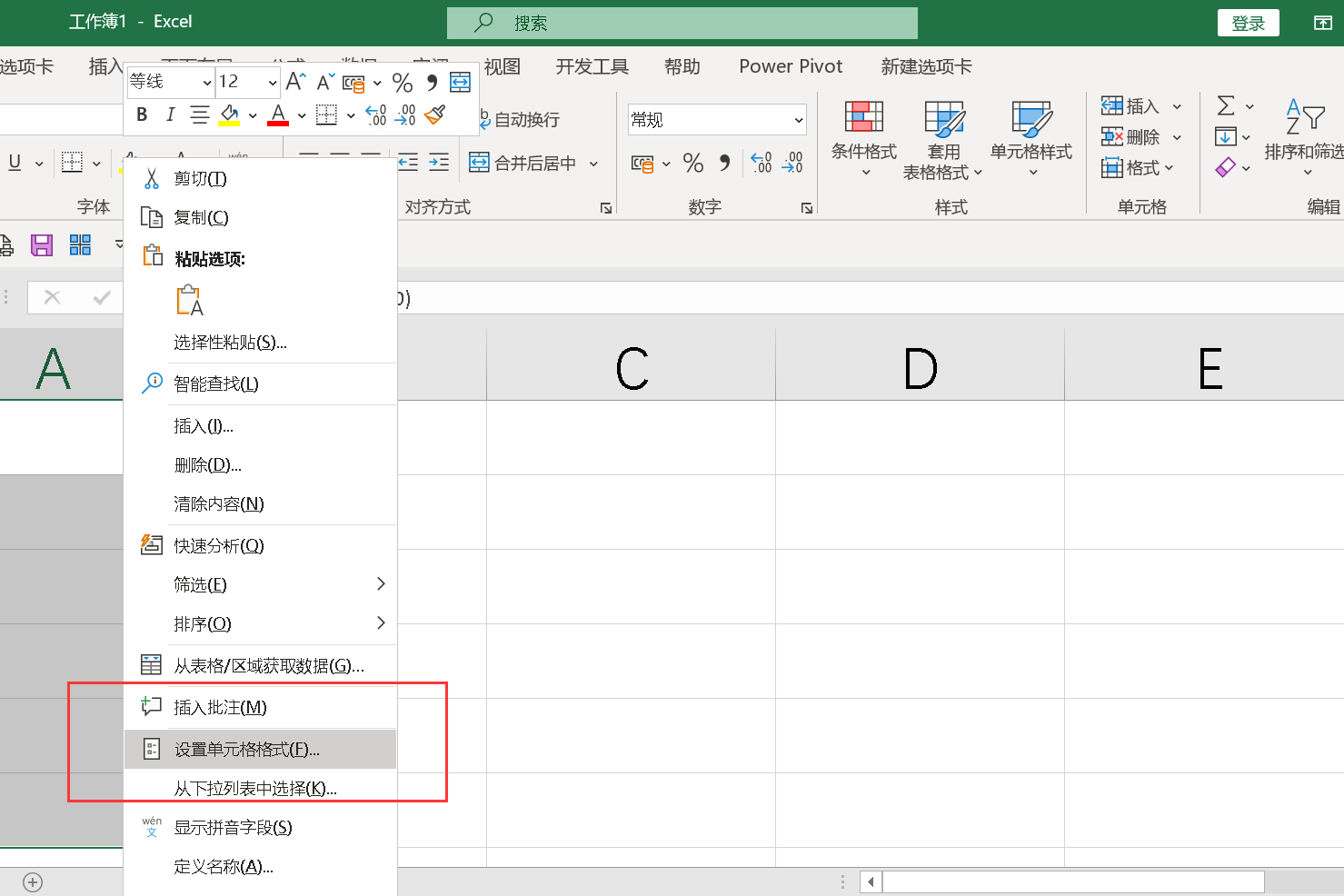
Task: Open the 常规 number format dropdown
Action: [799, 120]
